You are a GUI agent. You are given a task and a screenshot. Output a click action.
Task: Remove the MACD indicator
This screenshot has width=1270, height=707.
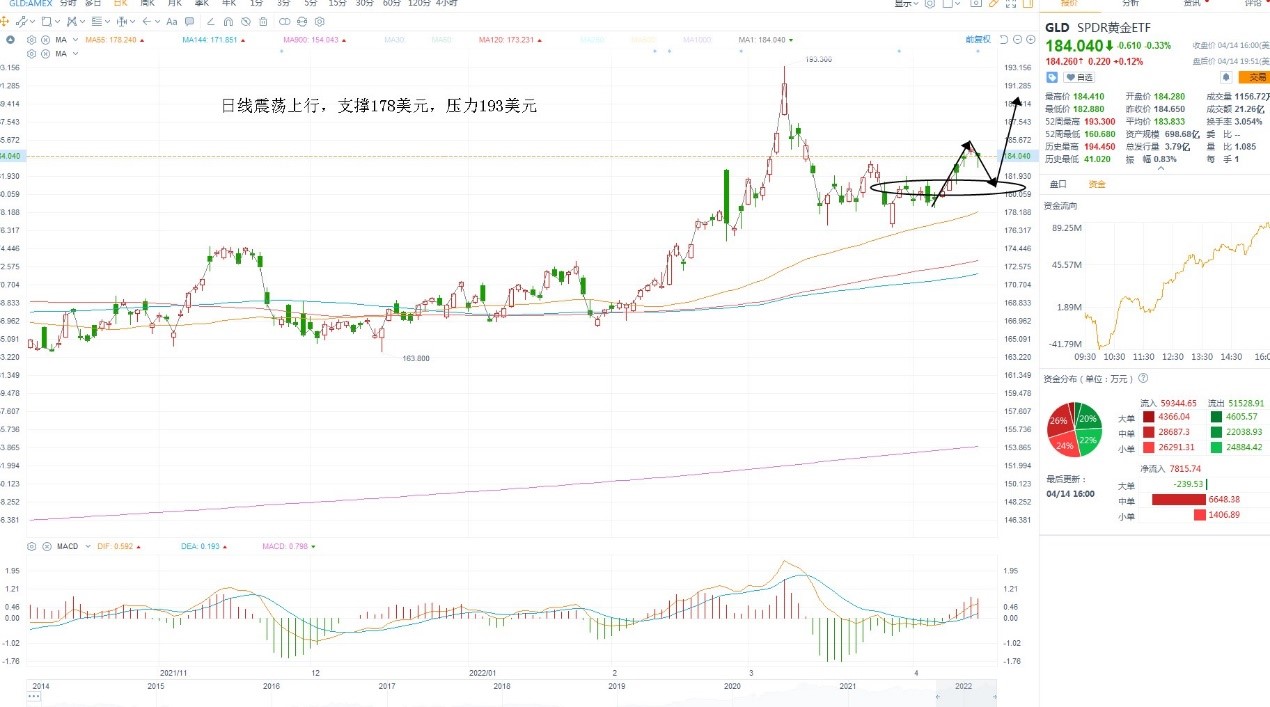click(45, 546)
